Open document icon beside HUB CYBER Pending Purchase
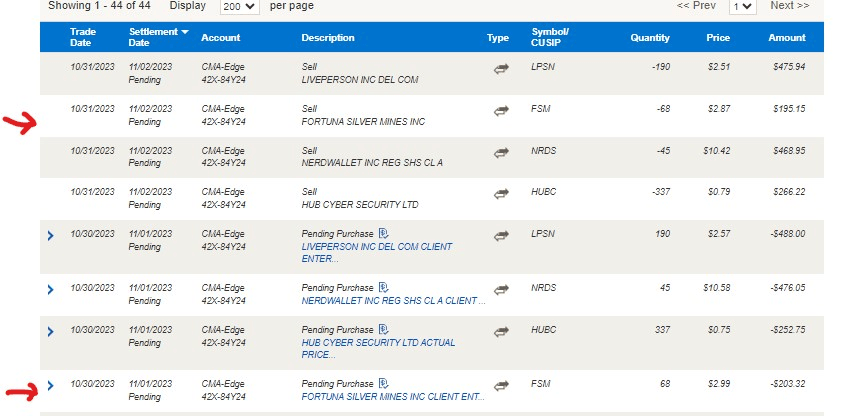Viewport: 867px width, 416px height. coord(383,329)
